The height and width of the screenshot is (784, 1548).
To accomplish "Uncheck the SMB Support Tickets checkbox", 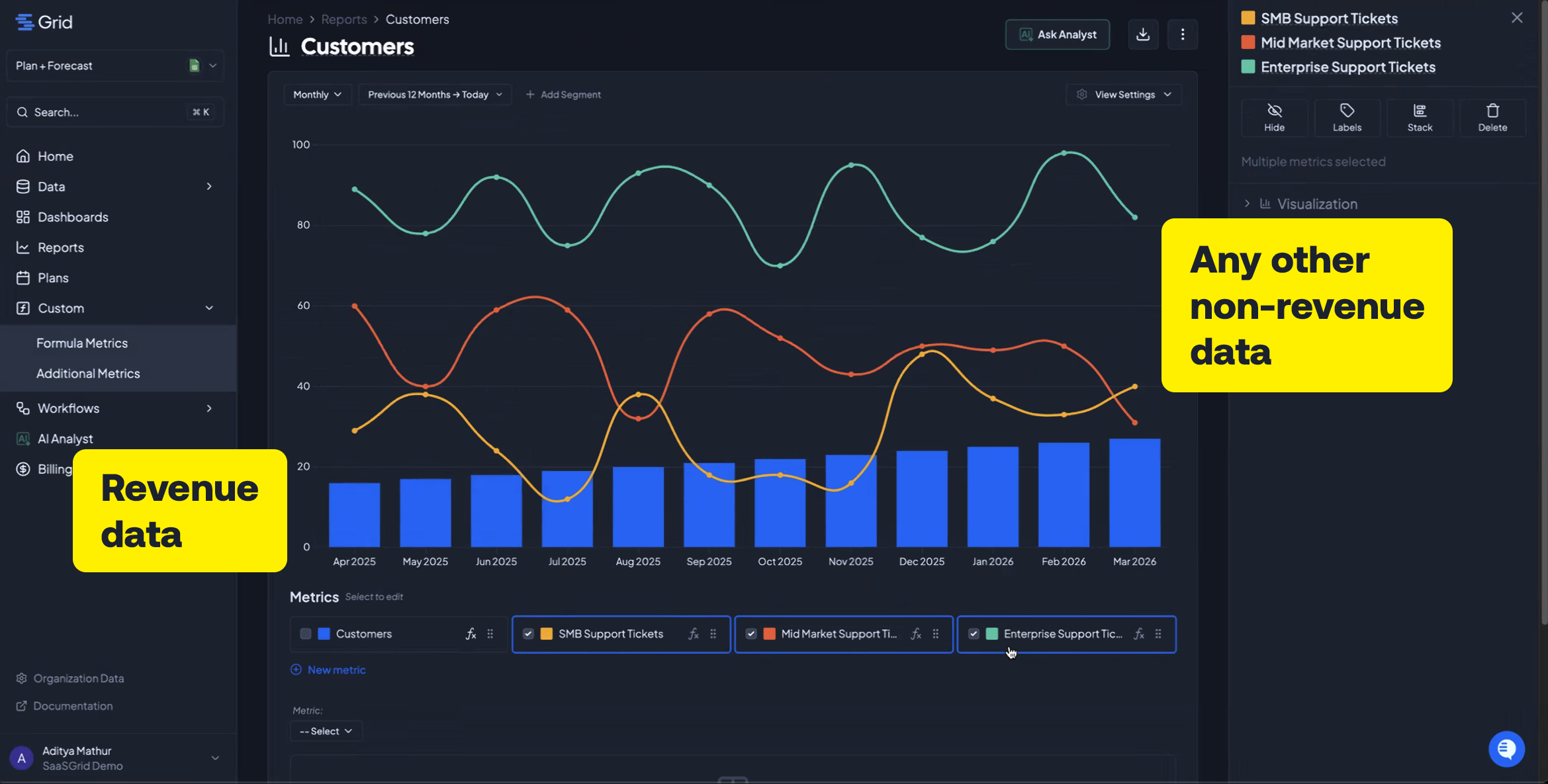I will coord(528,634).
